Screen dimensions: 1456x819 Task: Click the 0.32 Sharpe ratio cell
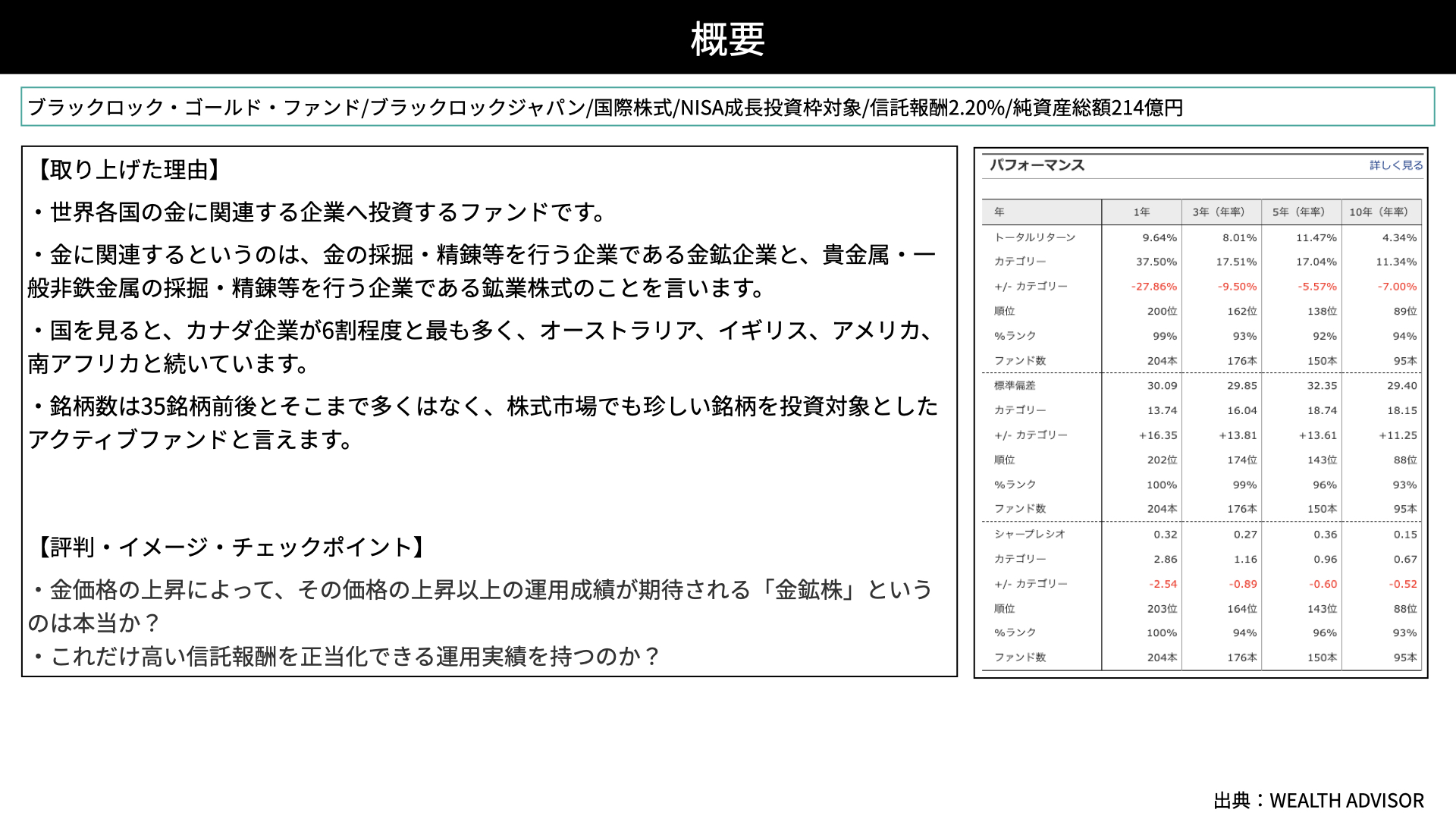point(1166,535)
